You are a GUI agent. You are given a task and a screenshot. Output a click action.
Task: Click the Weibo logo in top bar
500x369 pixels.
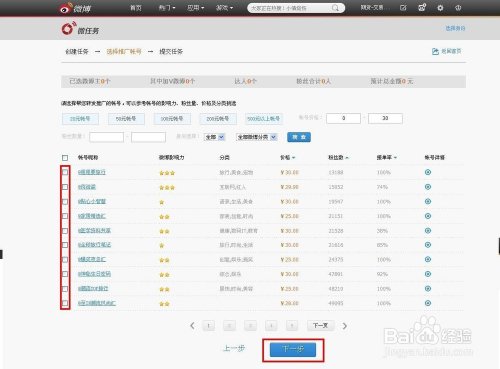pyautogui.click(x=75, y=8)
